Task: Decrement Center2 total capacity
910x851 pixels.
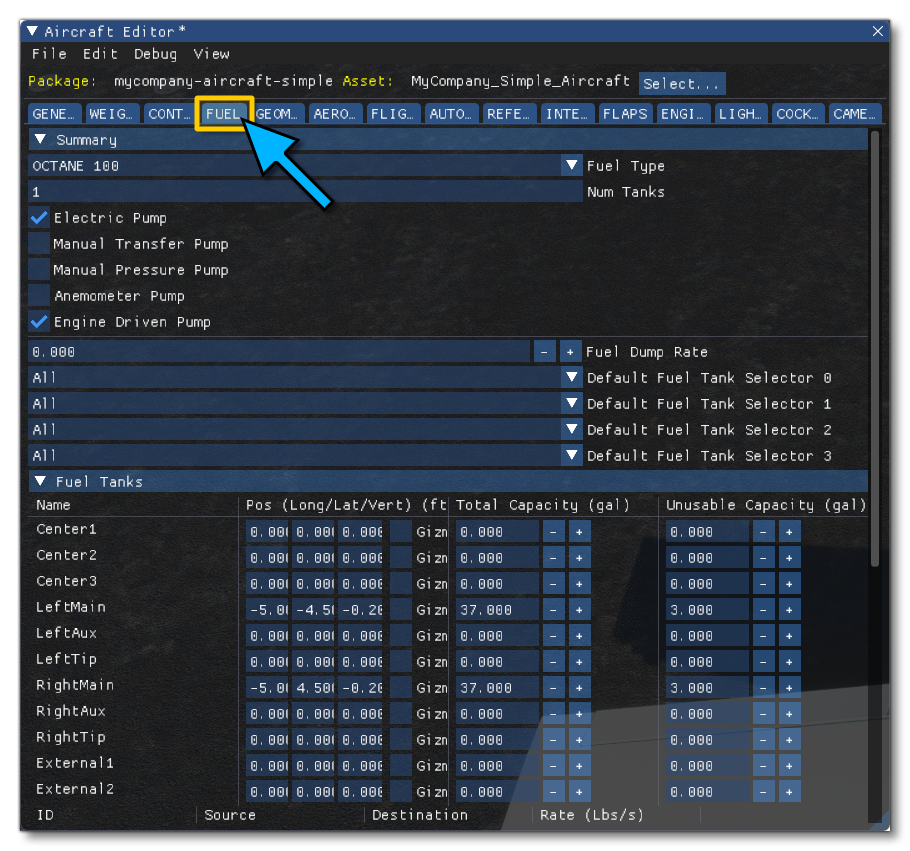Action: (554, 557)
